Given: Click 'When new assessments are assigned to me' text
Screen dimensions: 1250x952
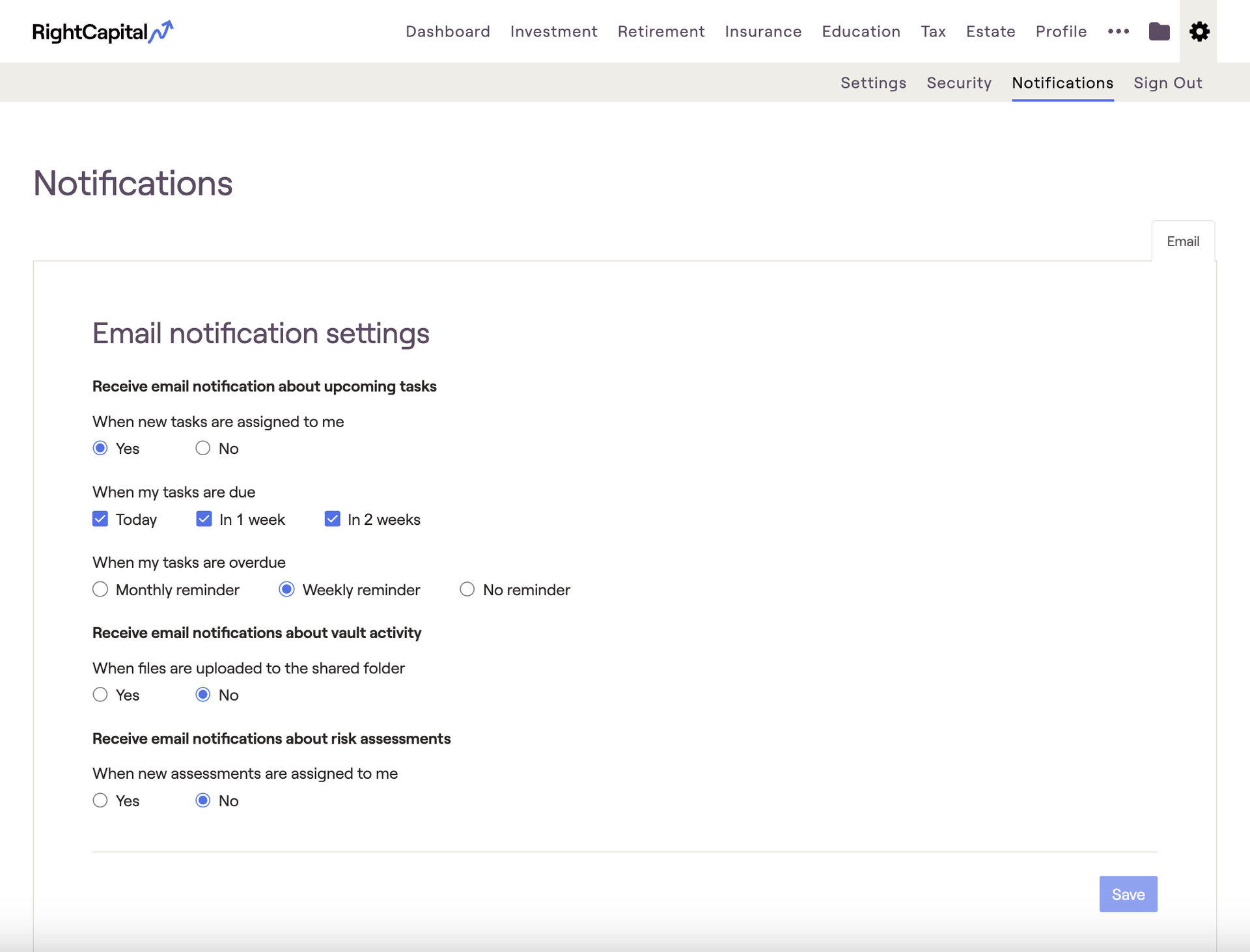Looking at the screenshot, I should pyautogui.click(x=245, y=774).
